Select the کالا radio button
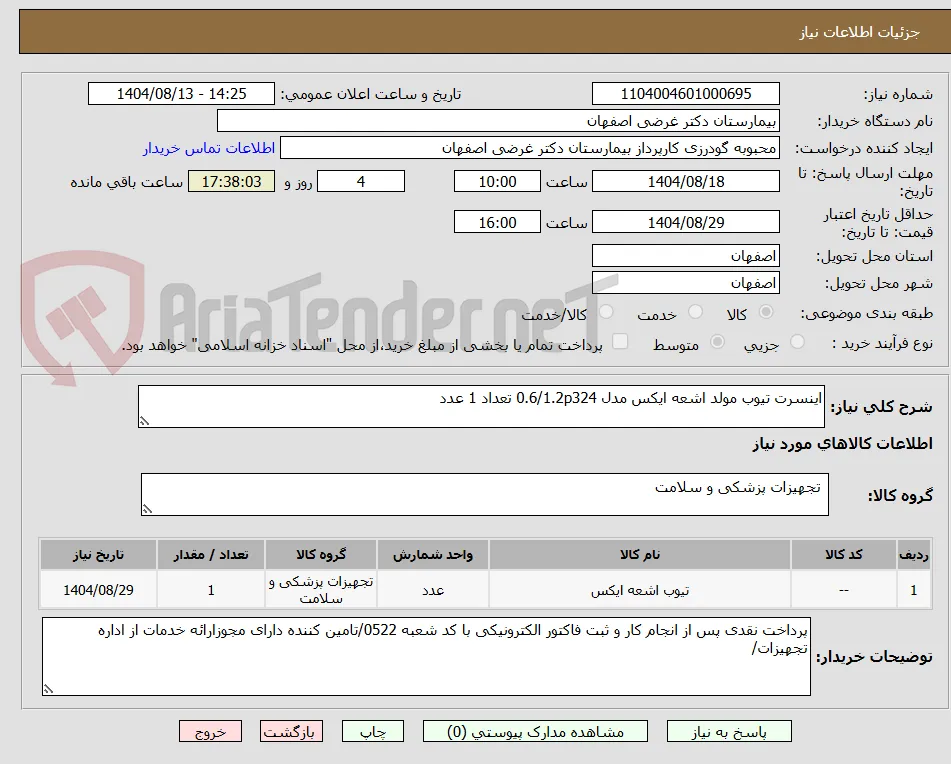Image resolution: width=951 pixels, height=764 pixels. pyautogui.click(x=766, y=312)
